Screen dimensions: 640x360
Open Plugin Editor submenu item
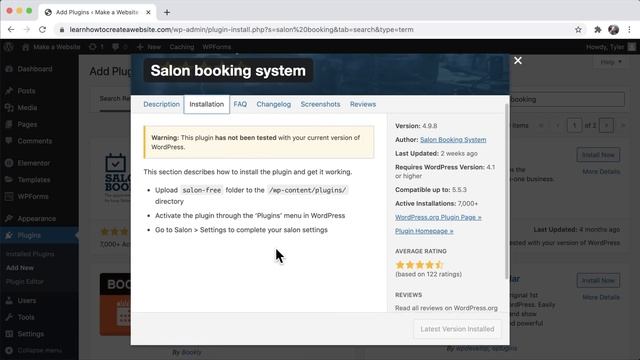24,282
